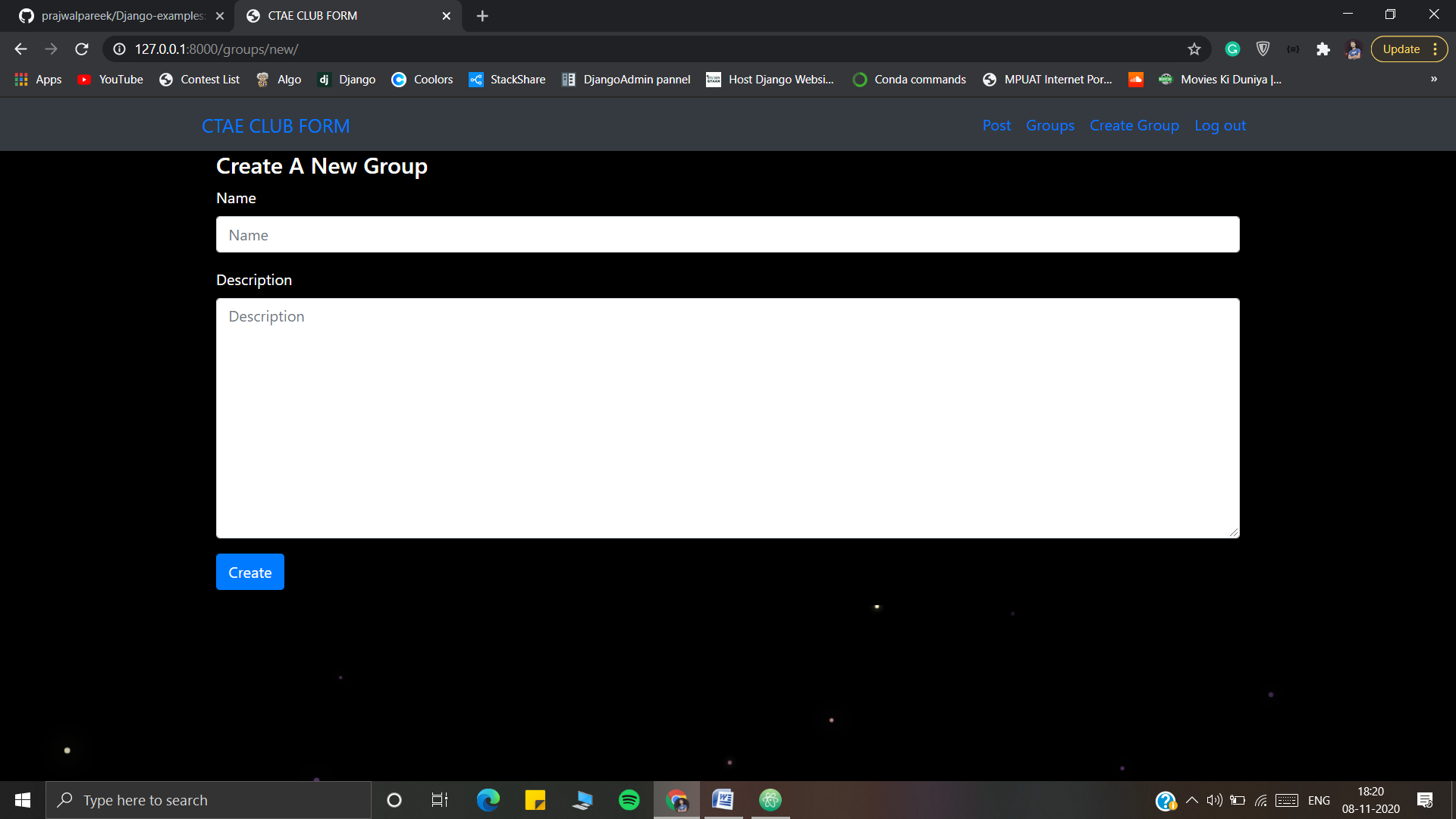Open the Create Group nav link
This screenshot has width=1456, height=819.
(1134, 125)
